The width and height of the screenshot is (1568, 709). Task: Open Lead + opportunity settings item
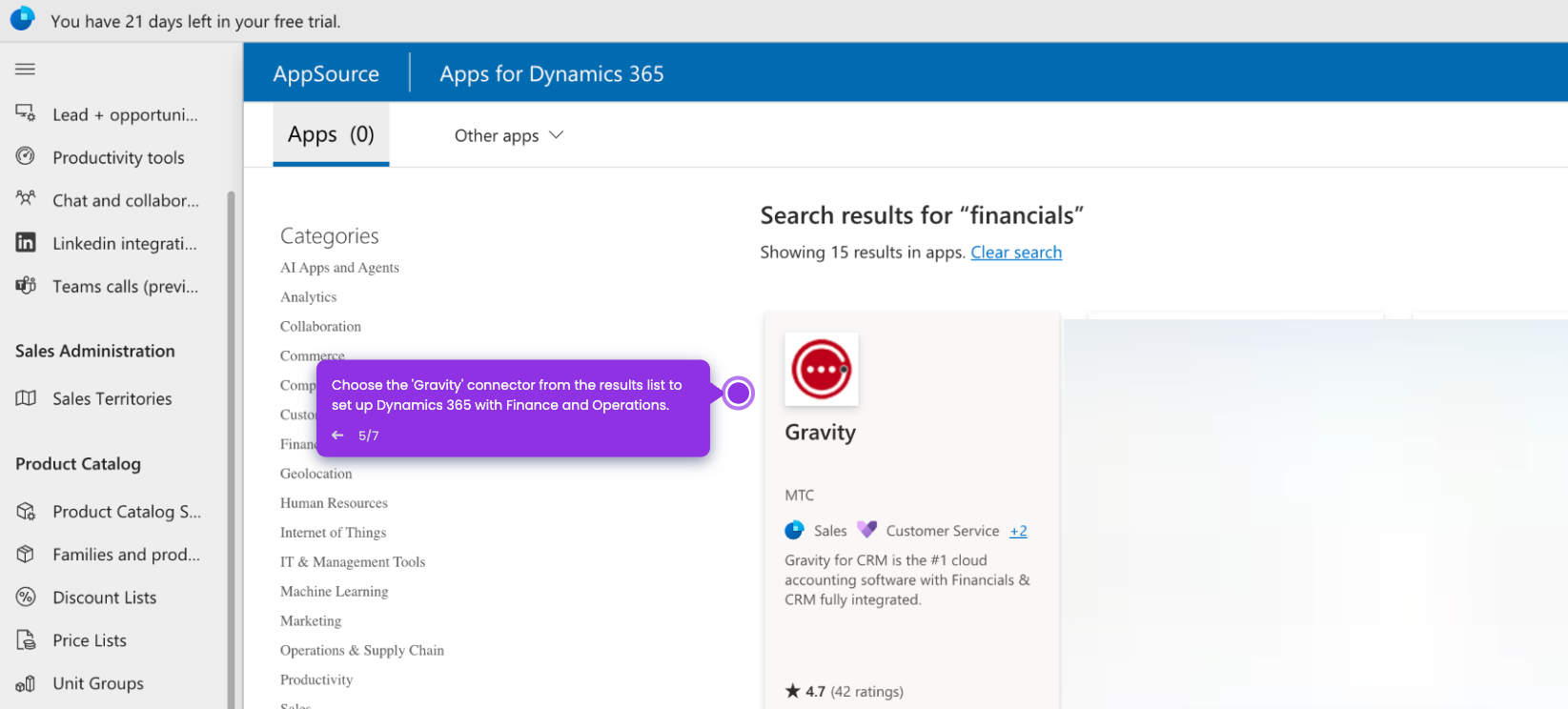click(114, 114)
